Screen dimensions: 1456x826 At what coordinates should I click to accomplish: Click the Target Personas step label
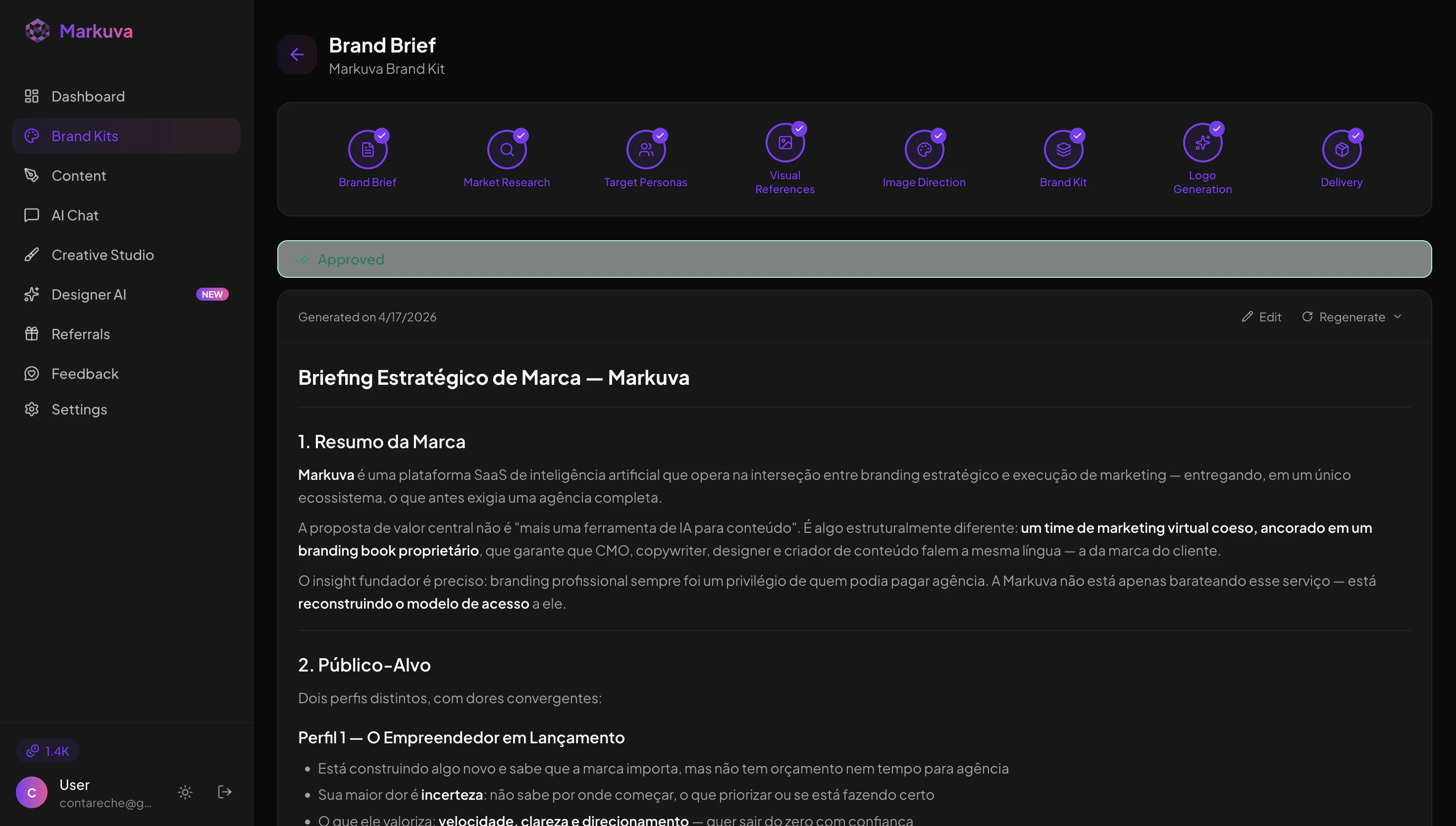click(x=645, y=182)
